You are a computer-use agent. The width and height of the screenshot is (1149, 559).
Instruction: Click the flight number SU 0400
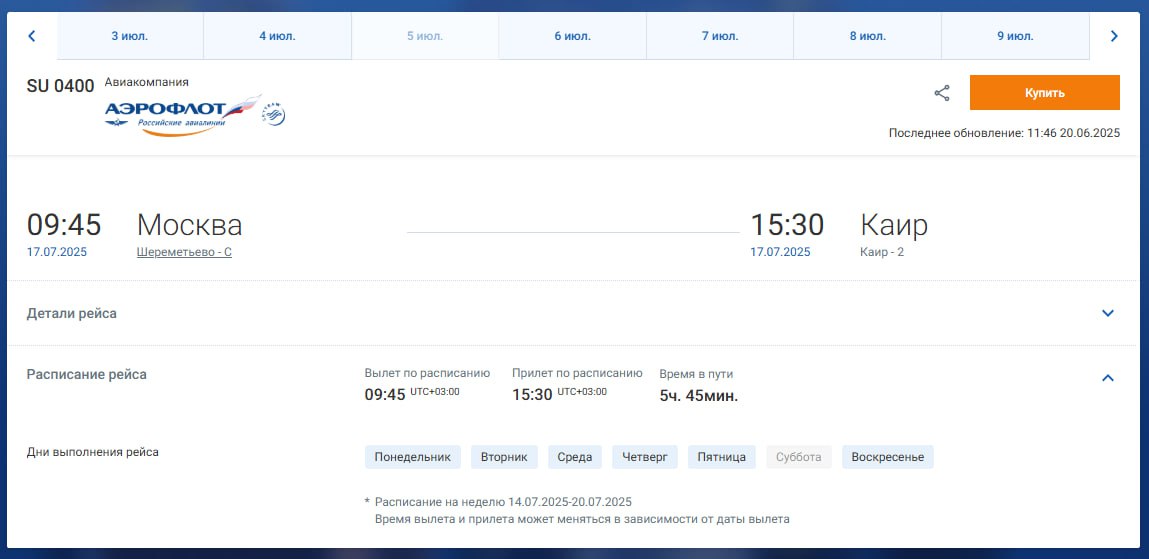click(60, 86)
